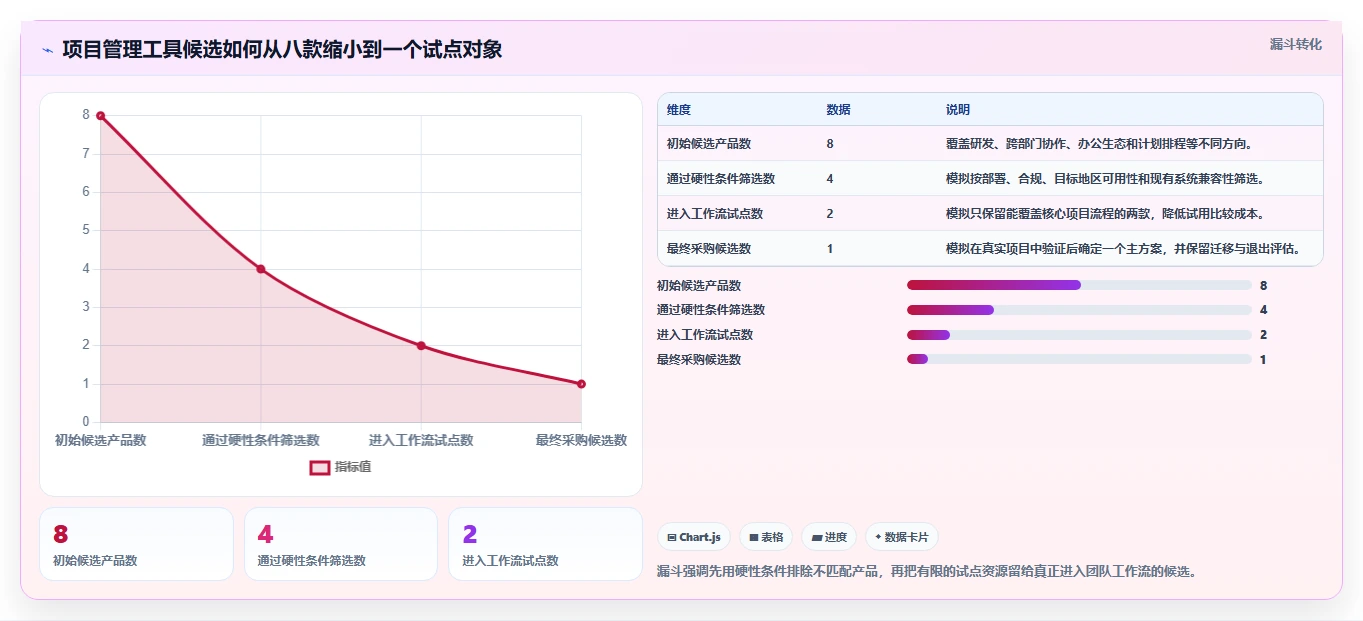Click the chart point at value 4
Screen dimensions: 1363x621
coord(261,269)
